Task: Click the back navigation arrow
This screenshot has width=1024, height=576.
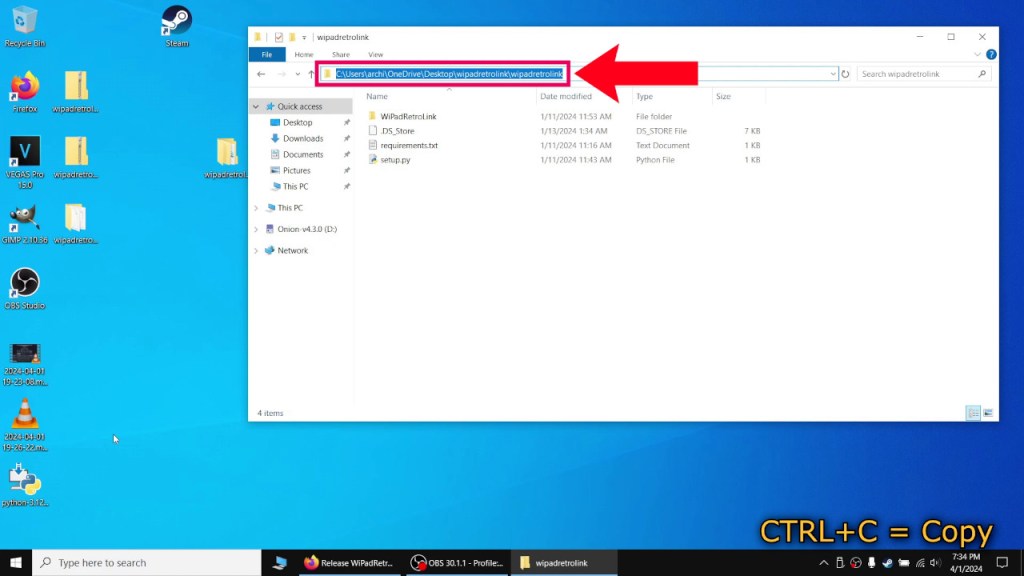Action: pyautogui.click(x=262, y=73)
